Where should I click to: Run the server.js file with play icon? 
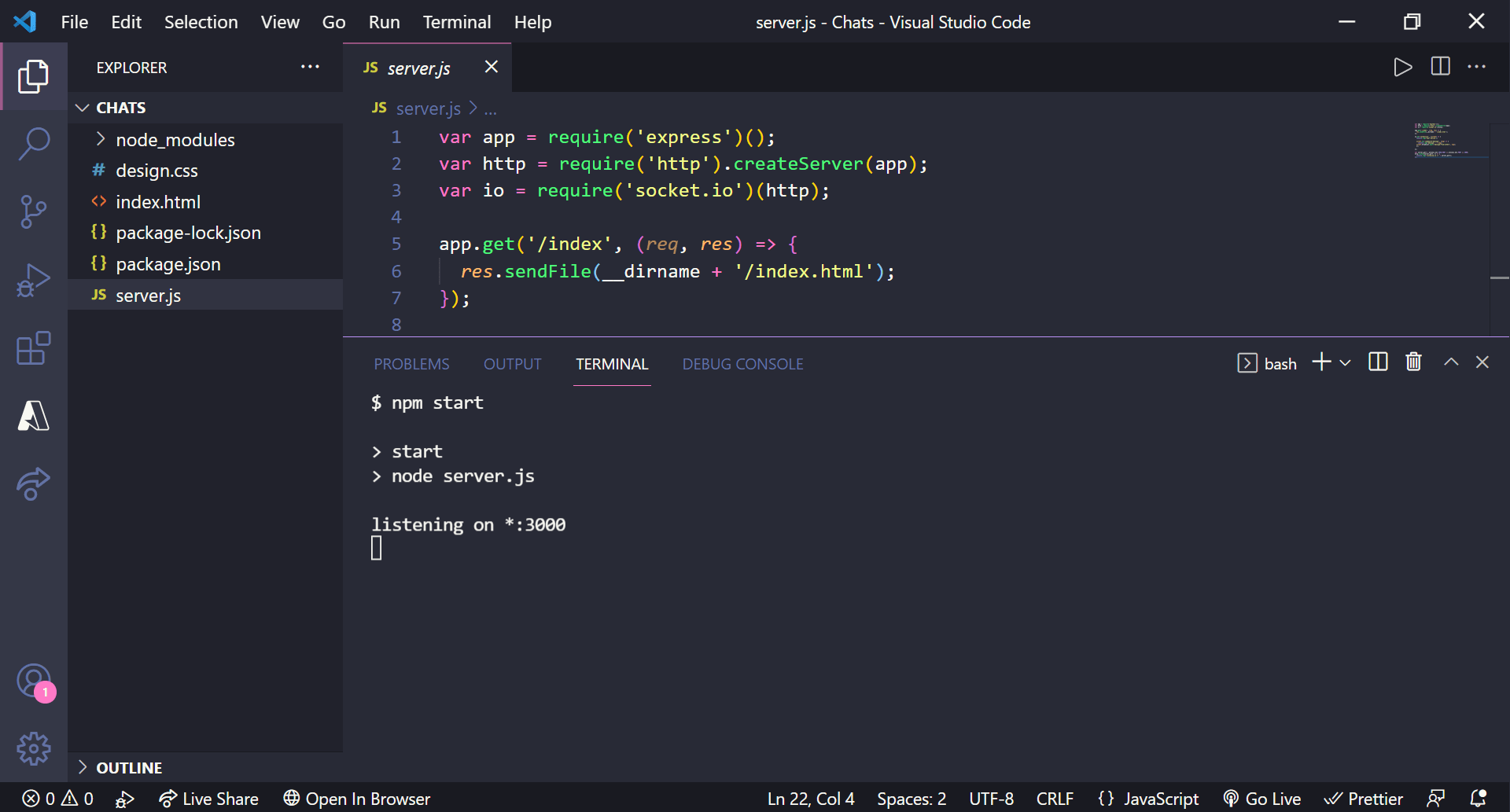[1402, 68]
